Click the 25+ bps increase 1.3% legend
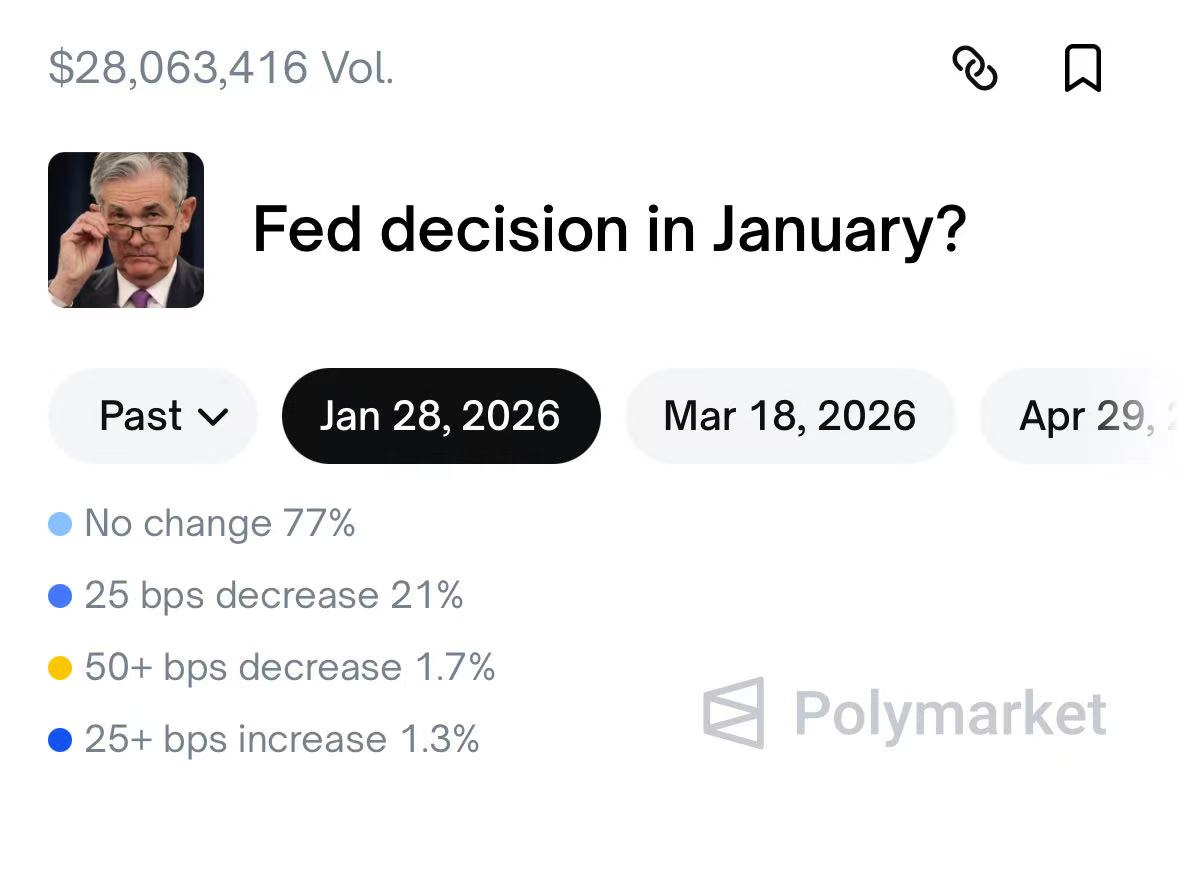Image resolution: width=1179 pixels, height=872 pixels. [x=281, y=740]
